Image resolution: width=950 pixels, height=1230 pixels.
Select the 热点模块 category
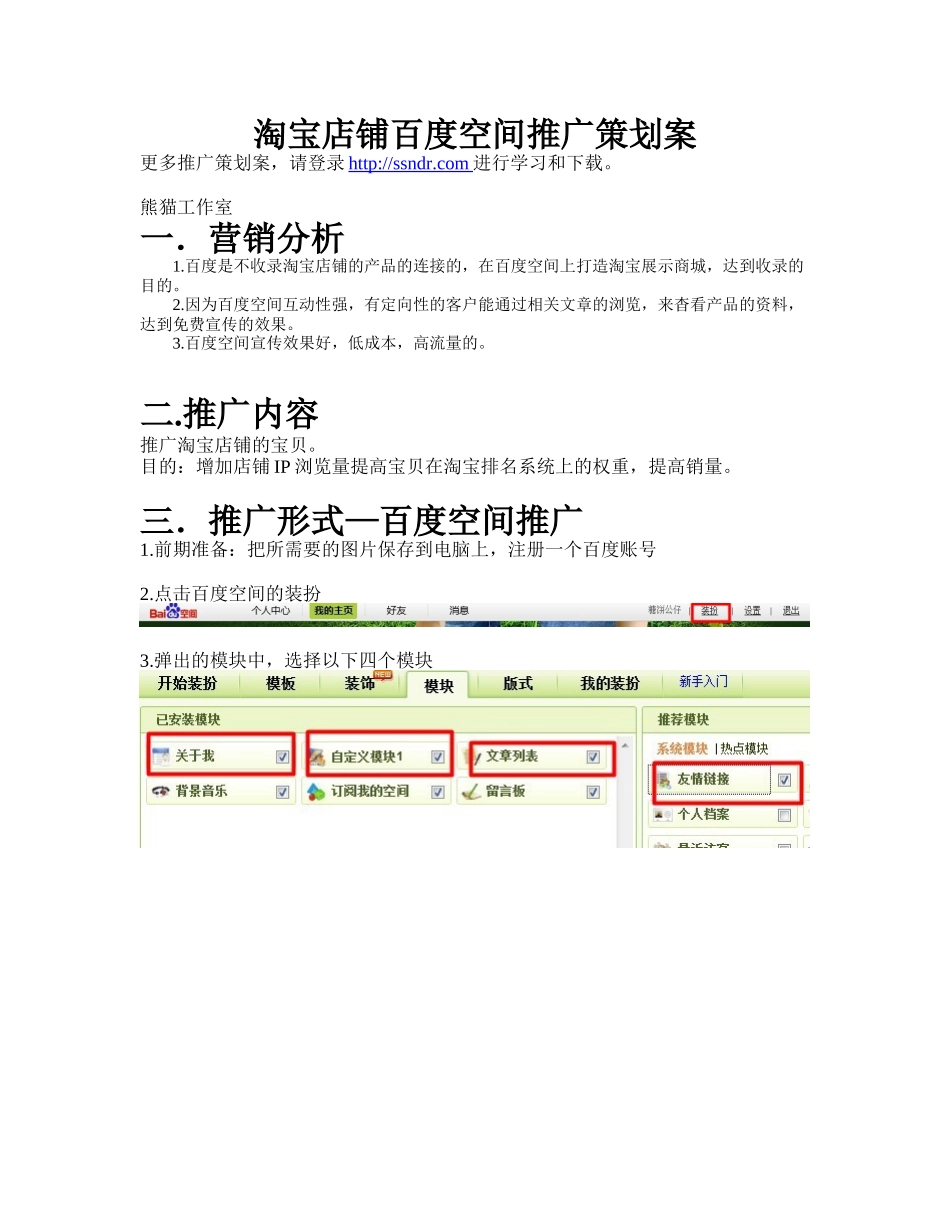[x=744, y=749]
